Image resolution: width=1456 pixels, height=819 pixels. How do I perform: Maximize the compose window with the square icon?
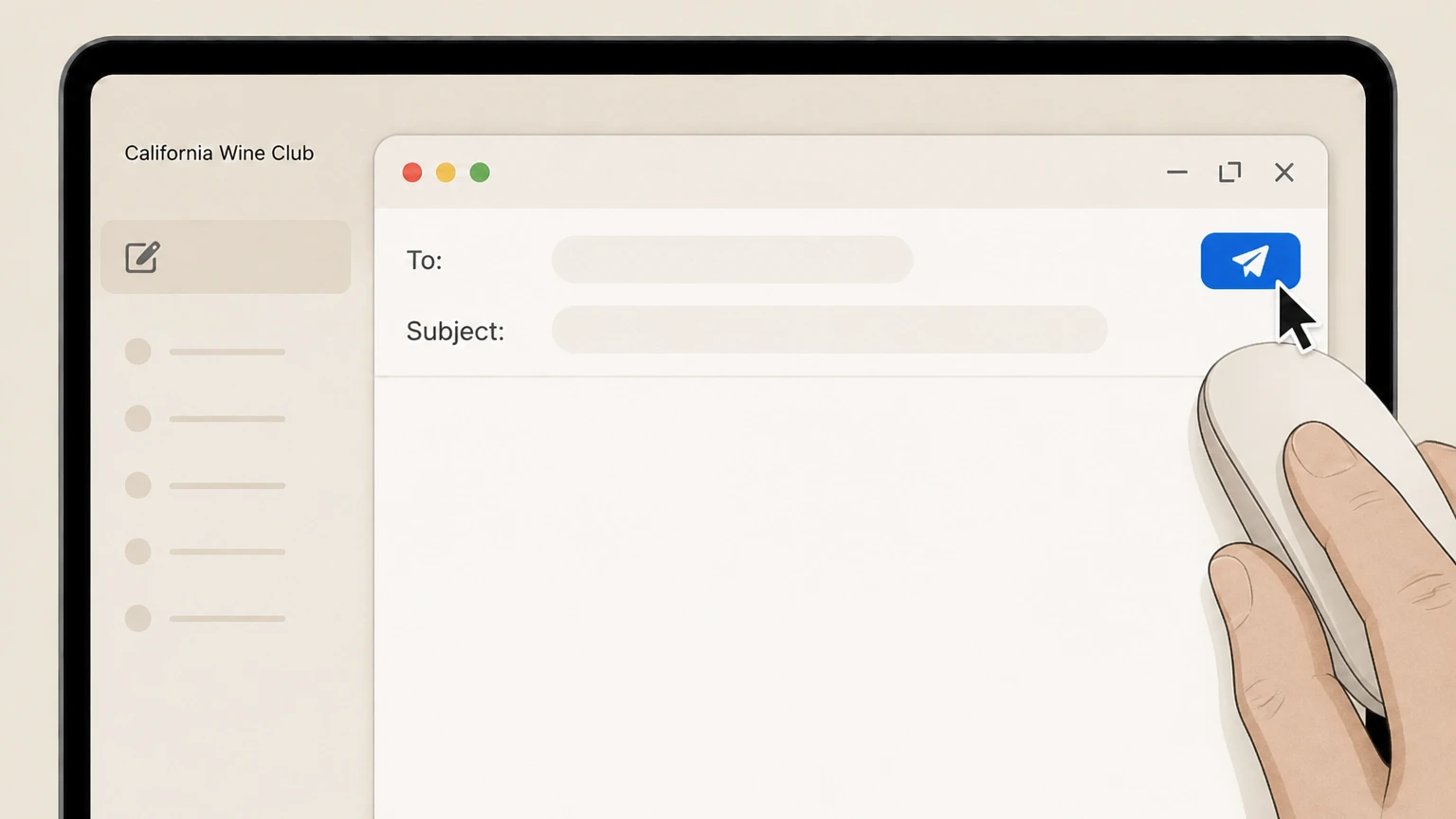click(x=1229, y=172)
